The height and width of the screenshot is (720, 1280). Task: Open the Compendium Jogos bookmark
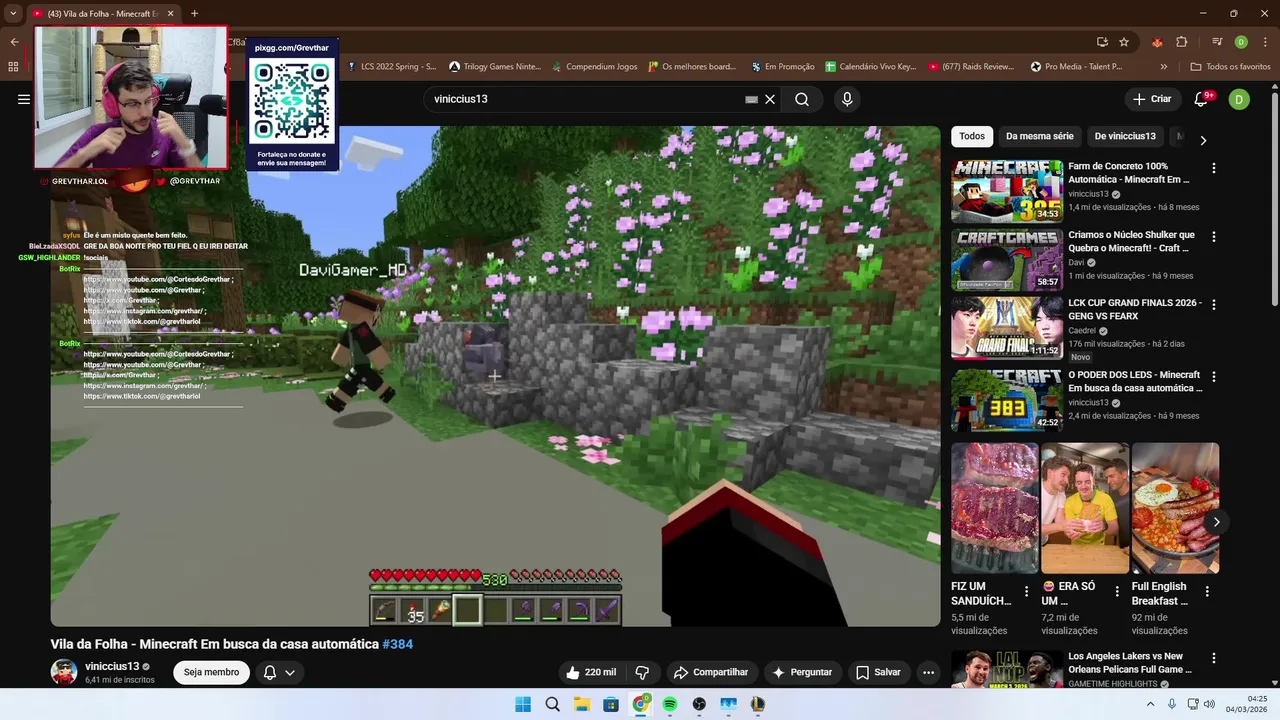tap(593, 67)
